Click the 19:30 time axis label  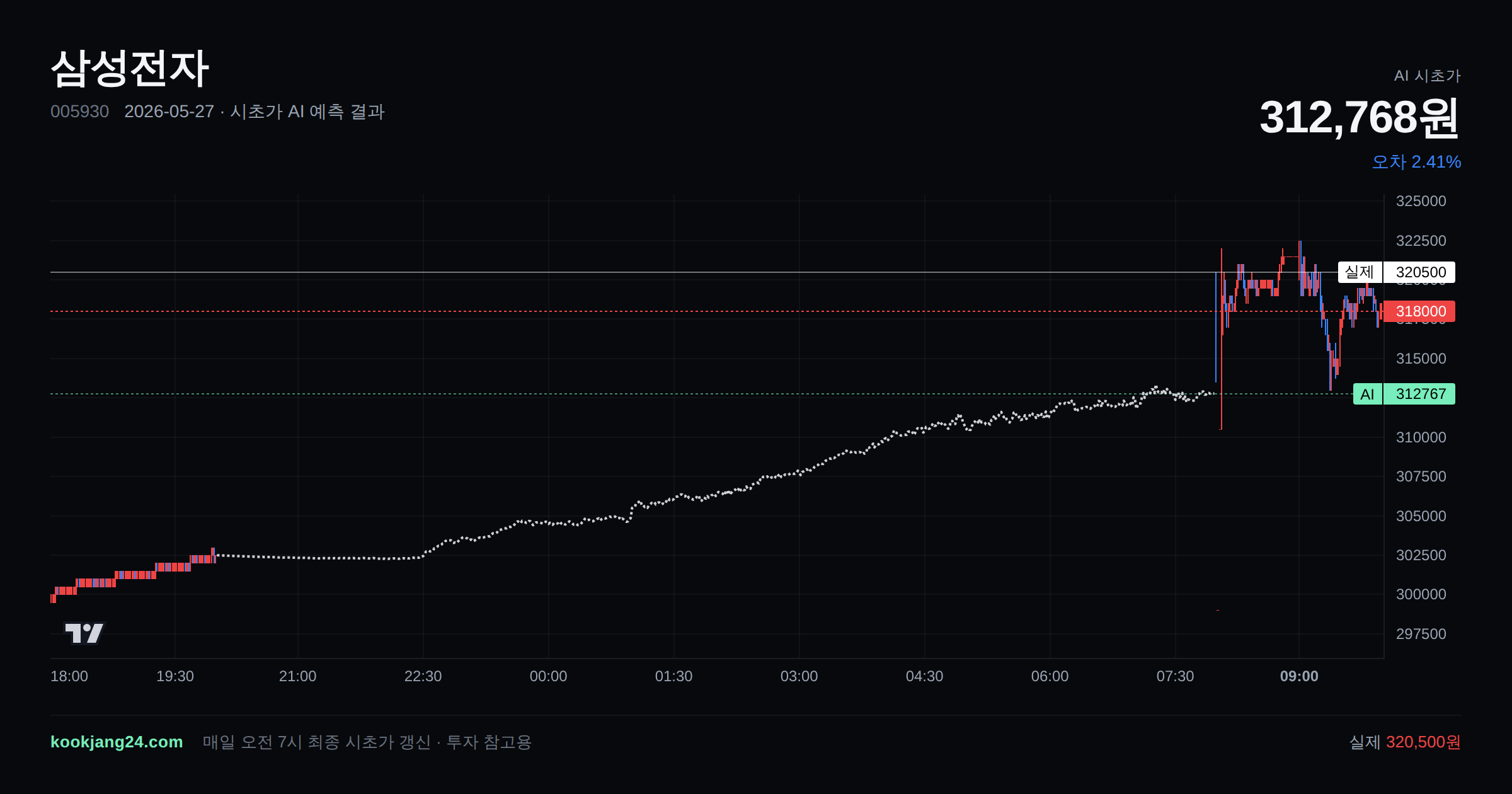pos(175,676)
